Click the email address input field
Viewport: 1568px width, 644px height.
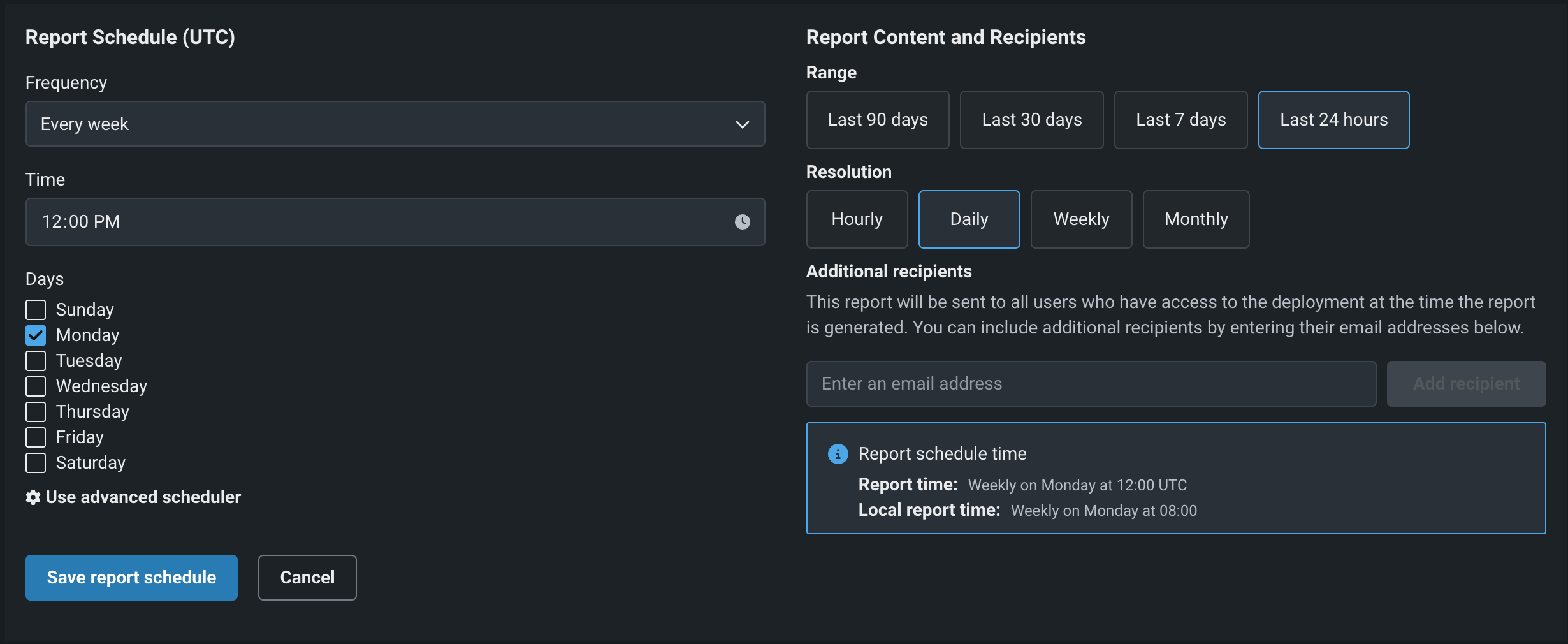[1091, 384]
